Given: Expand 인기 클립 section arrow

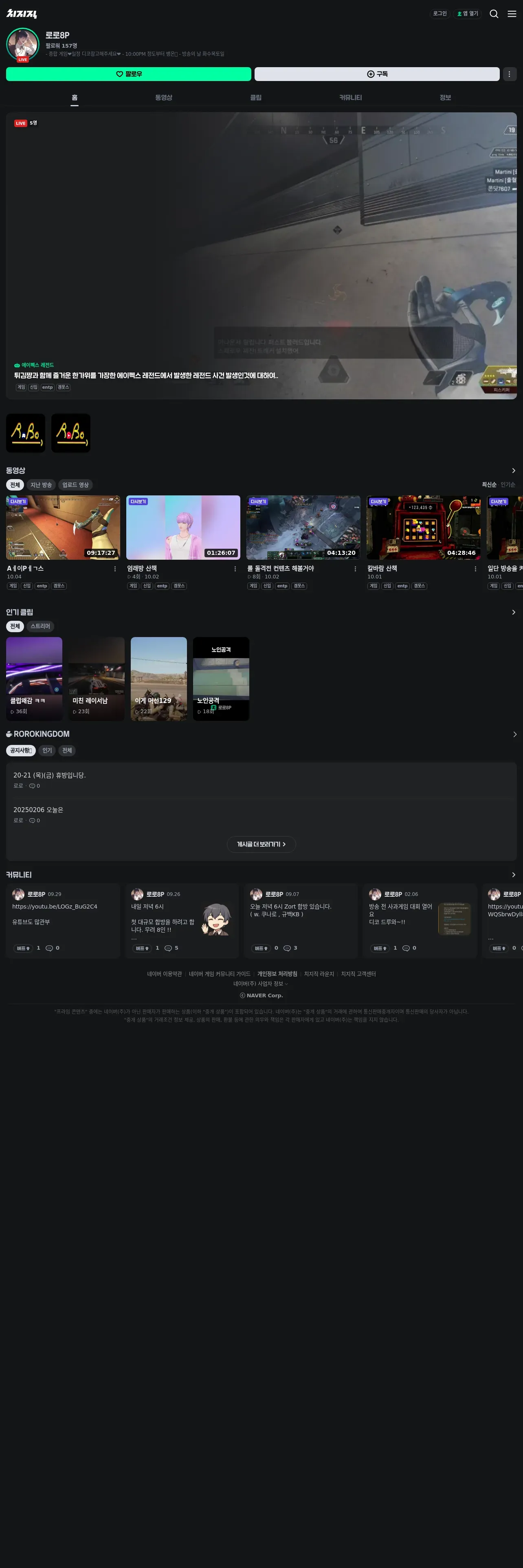Looking at the screenshot, I should (x=513, y=612).
